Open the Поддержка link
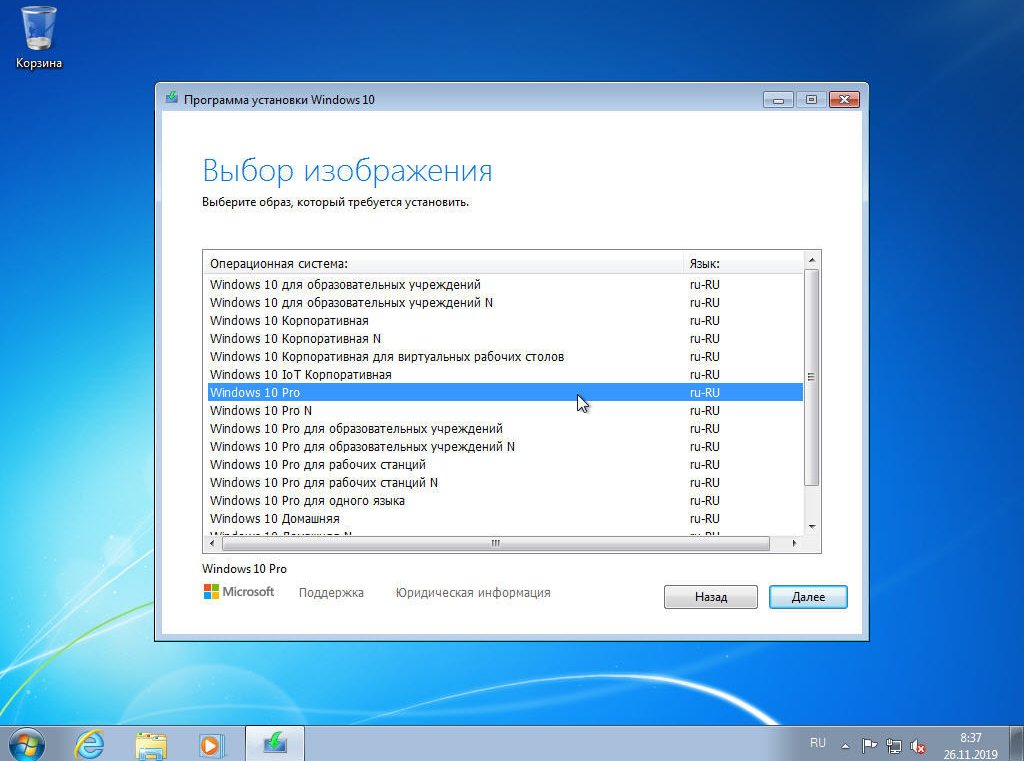The width and height of the screenshot is (1024, 761). pos(331,593)
